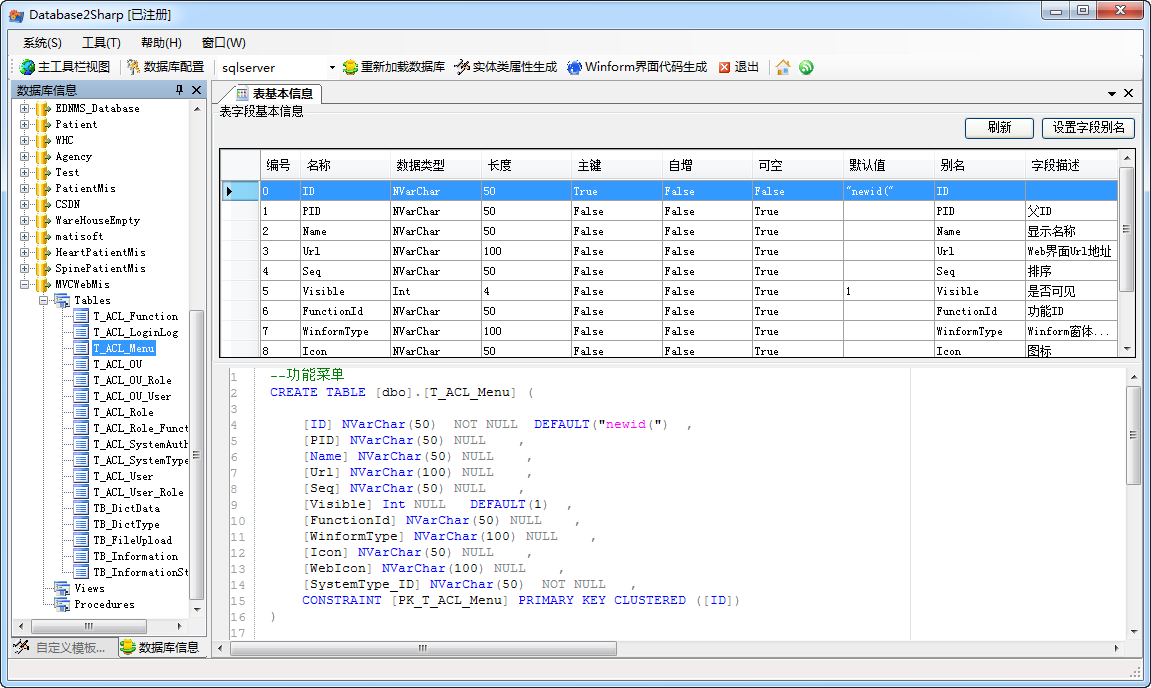This screenshot has height=688, width=1151.
Task: Click the CSDN database icon
Action: (43, 205)
